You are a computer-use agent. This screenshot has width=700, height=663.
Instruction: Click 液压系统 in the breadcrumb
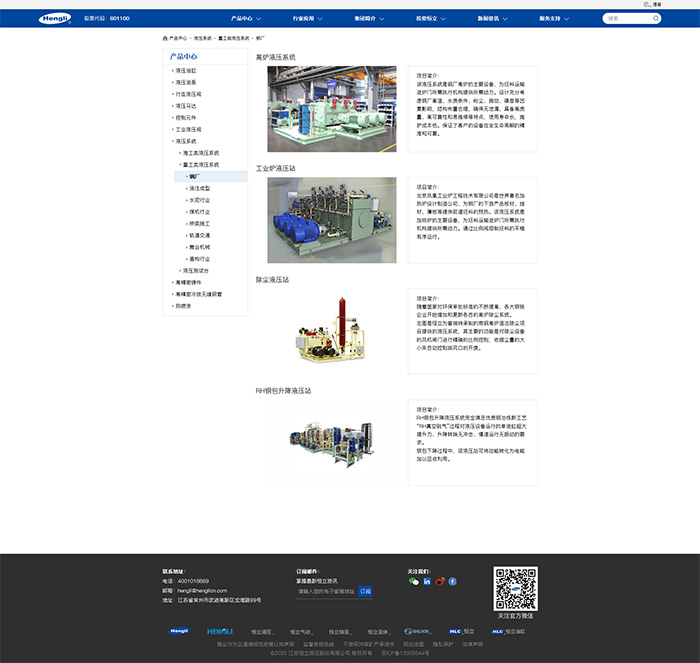pyautogui.click(x=203, y=38)
